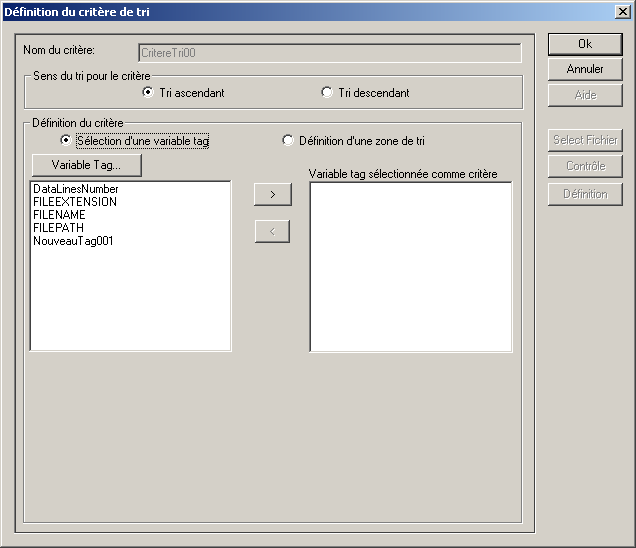
Task: Cancel with the Annuler button
Action: pos(585,69)
